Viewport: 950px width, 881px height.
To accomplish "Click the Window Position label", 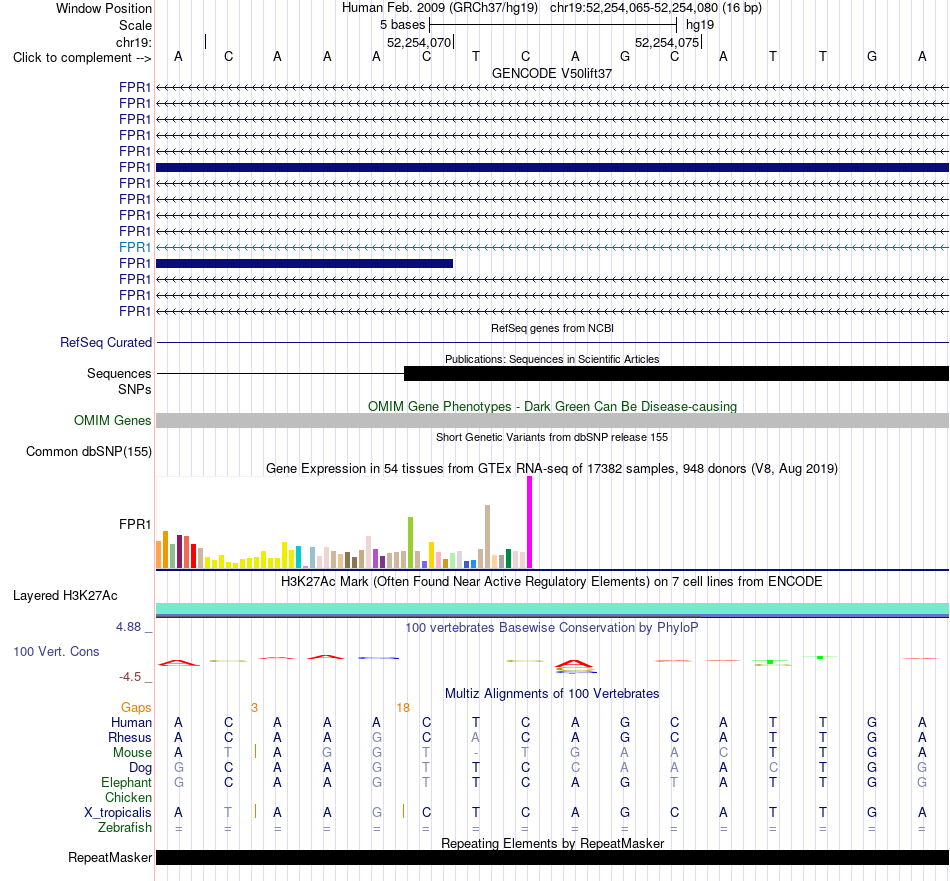I will (104, 8).
